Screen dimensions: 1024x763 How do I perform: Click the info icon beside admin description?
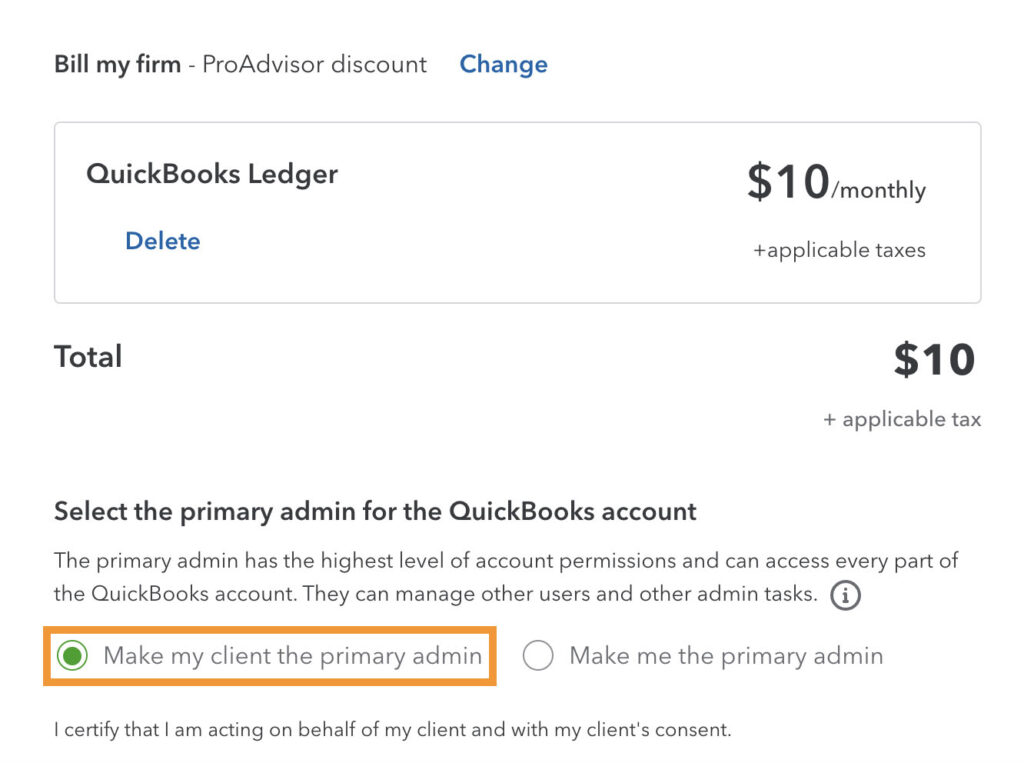846,596
